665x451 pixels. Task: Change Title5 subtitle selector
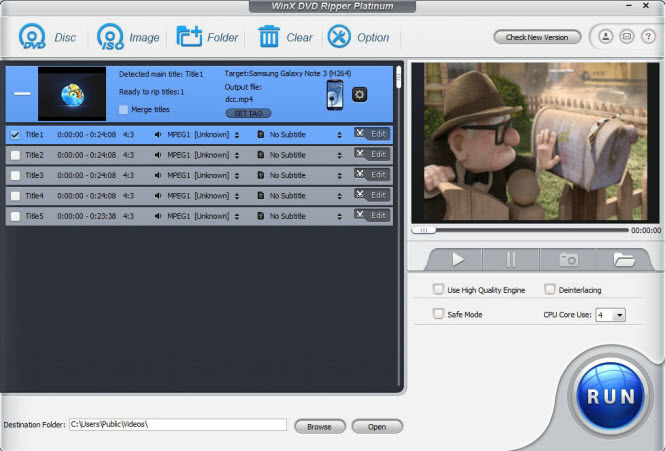click(339, 216)
